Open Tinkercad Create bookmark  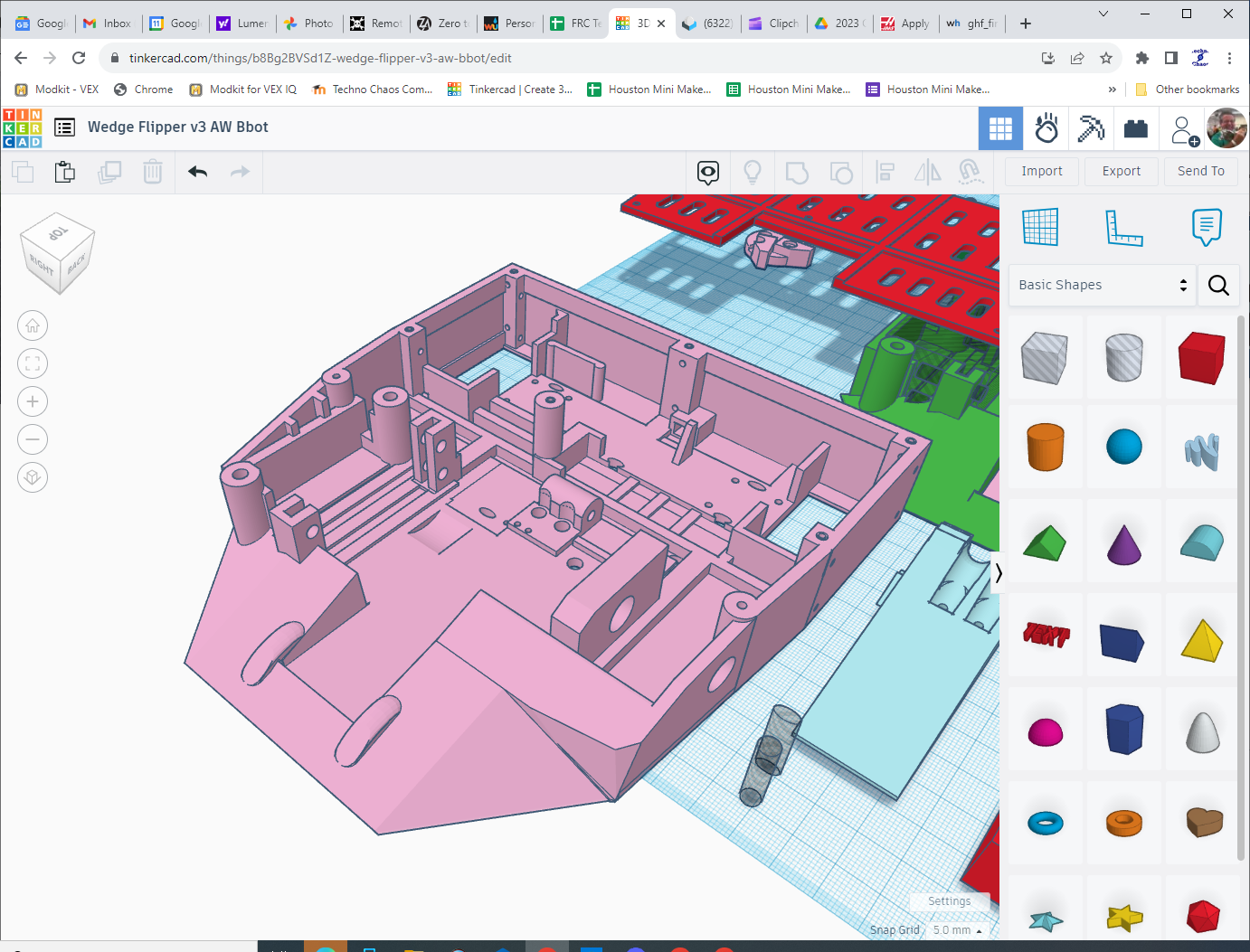[x=511, y=90]
